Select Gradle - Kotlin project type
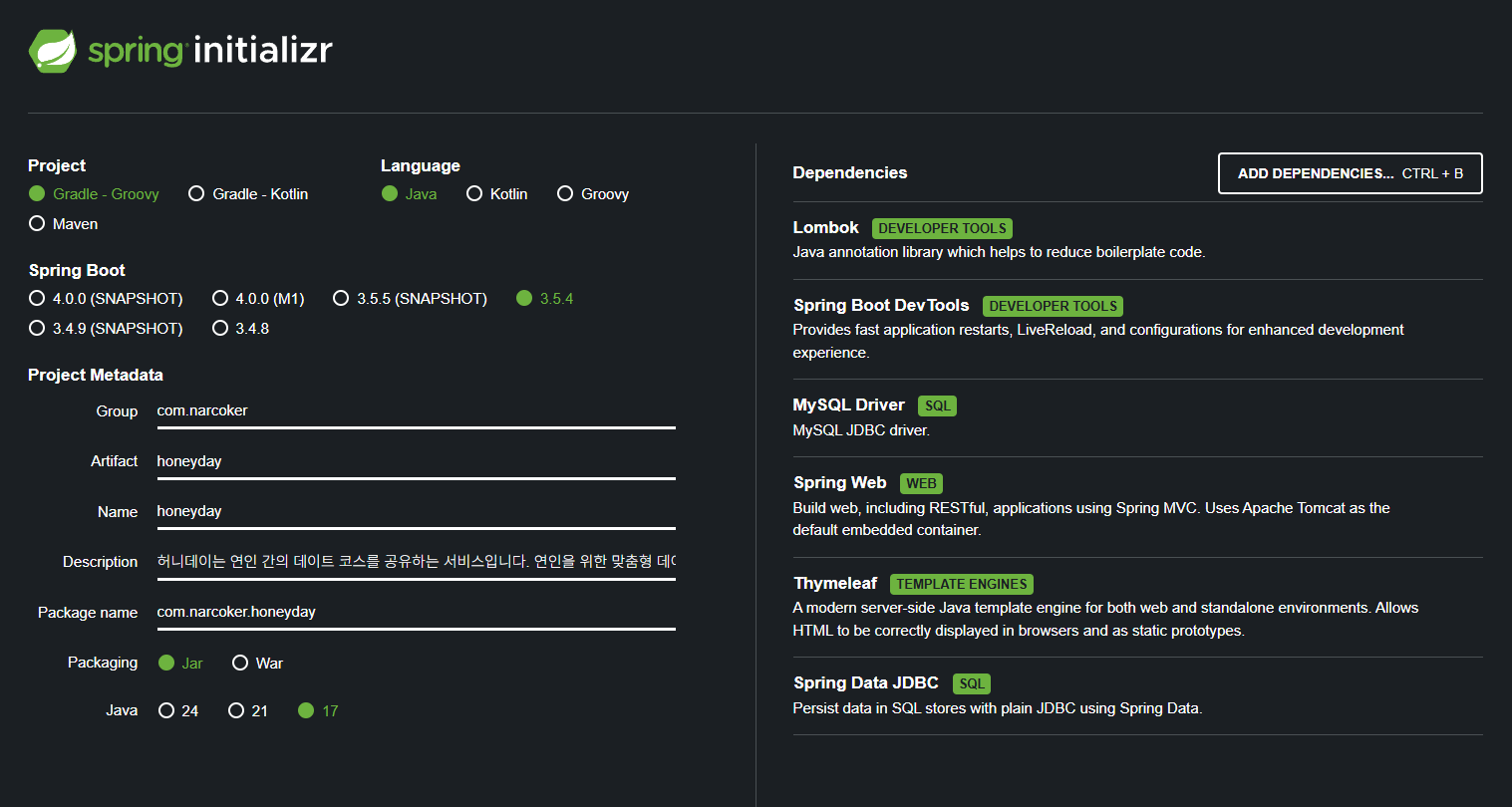This screenshot has height=807, width=1512. tap(249, 194)
